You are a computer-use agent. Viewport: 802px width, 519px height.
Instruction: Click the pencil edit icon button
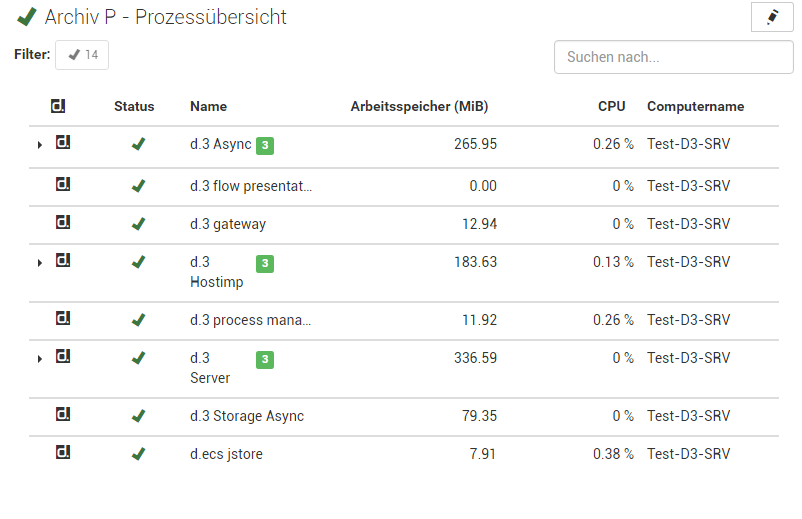pos(772,17)
